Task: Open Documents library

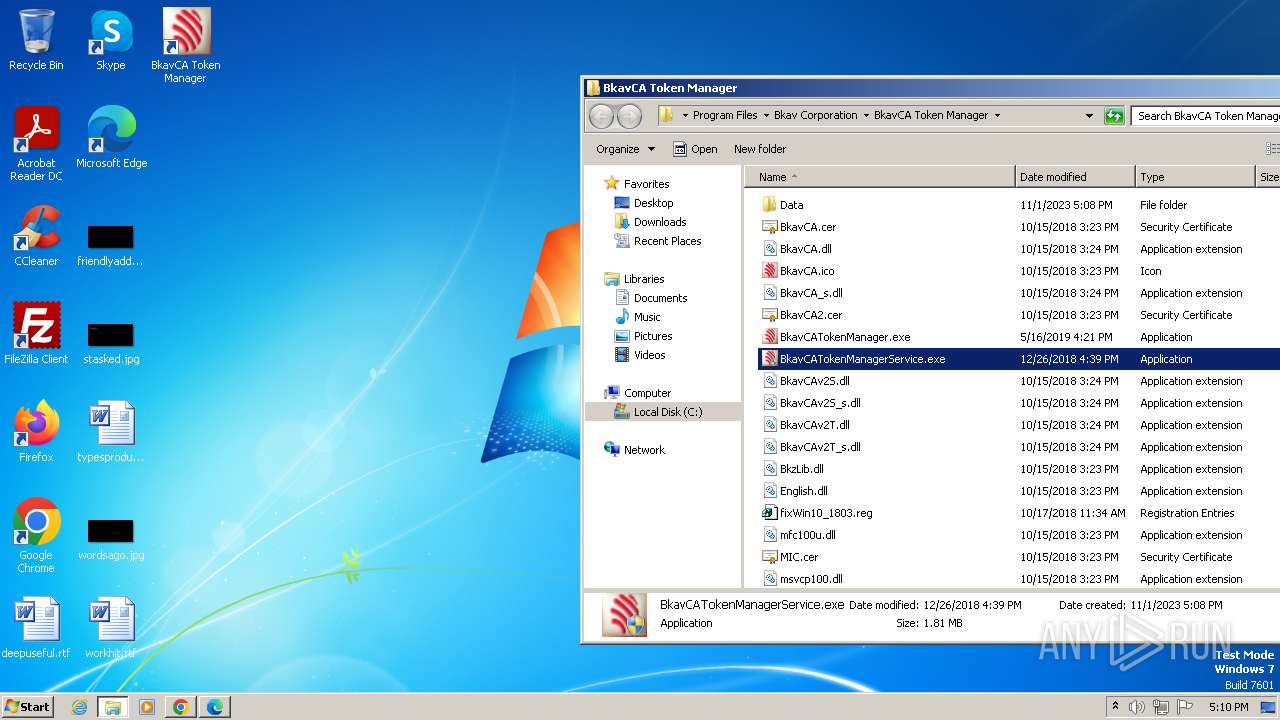Action: pyautogui.click(x=651, y=298)
